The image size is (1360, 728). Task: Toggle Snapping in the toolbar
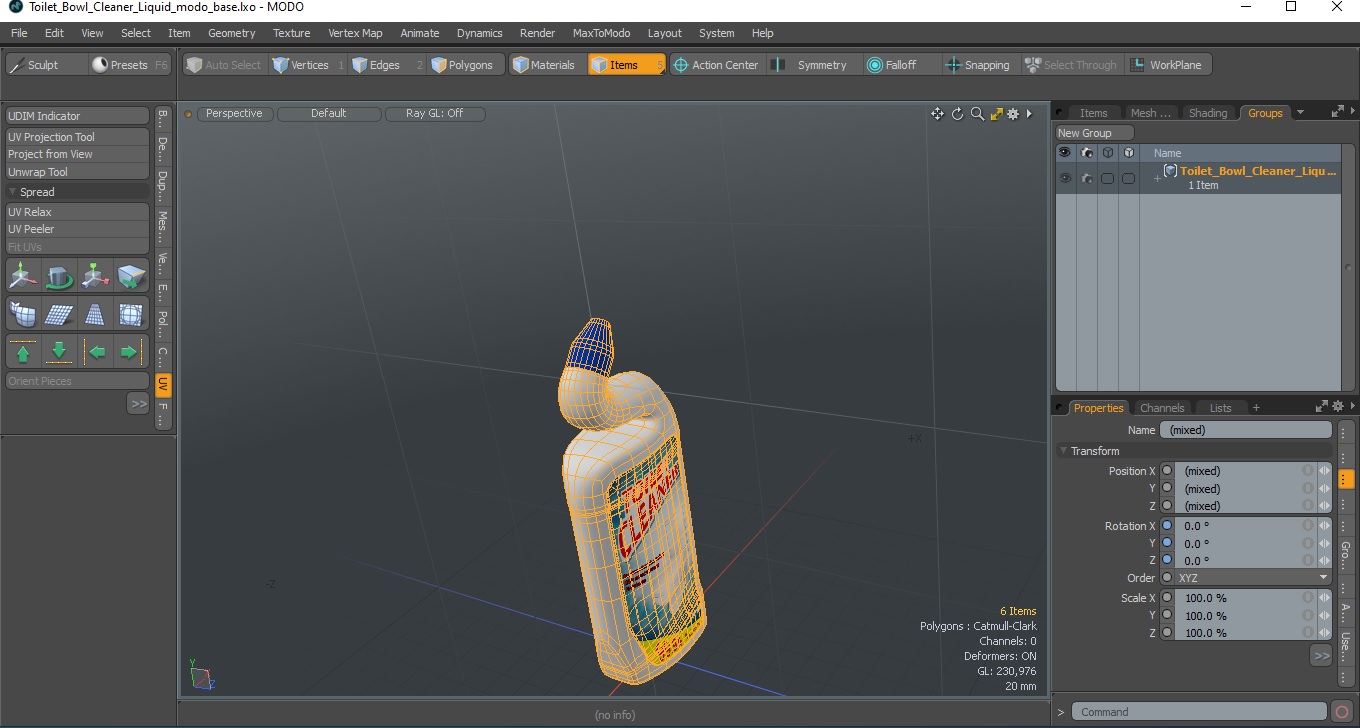[981, 65]
